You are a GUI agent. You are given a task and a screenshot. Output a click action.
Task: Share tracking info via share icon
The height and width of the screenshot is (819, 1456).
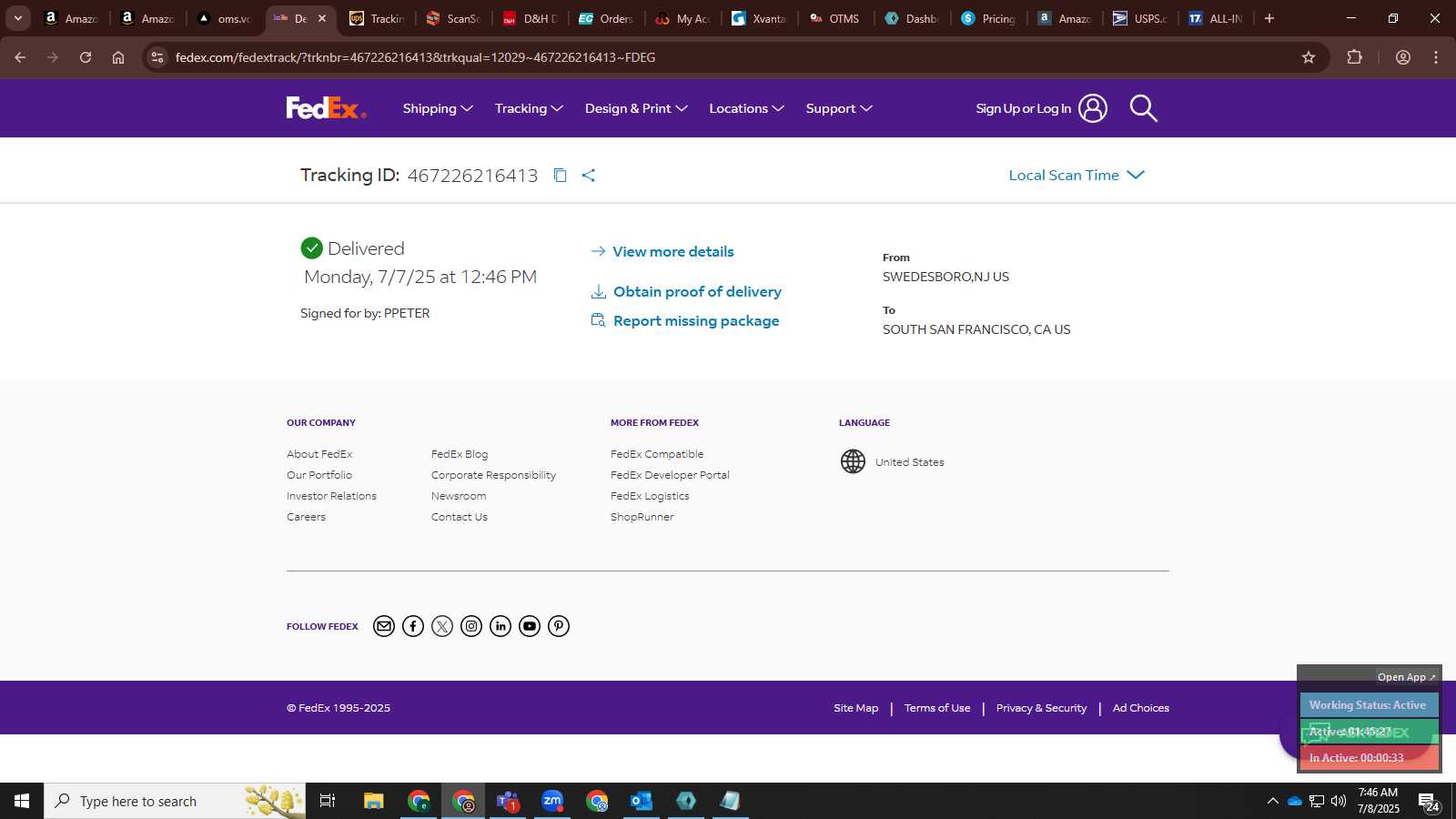click(589, 176)
